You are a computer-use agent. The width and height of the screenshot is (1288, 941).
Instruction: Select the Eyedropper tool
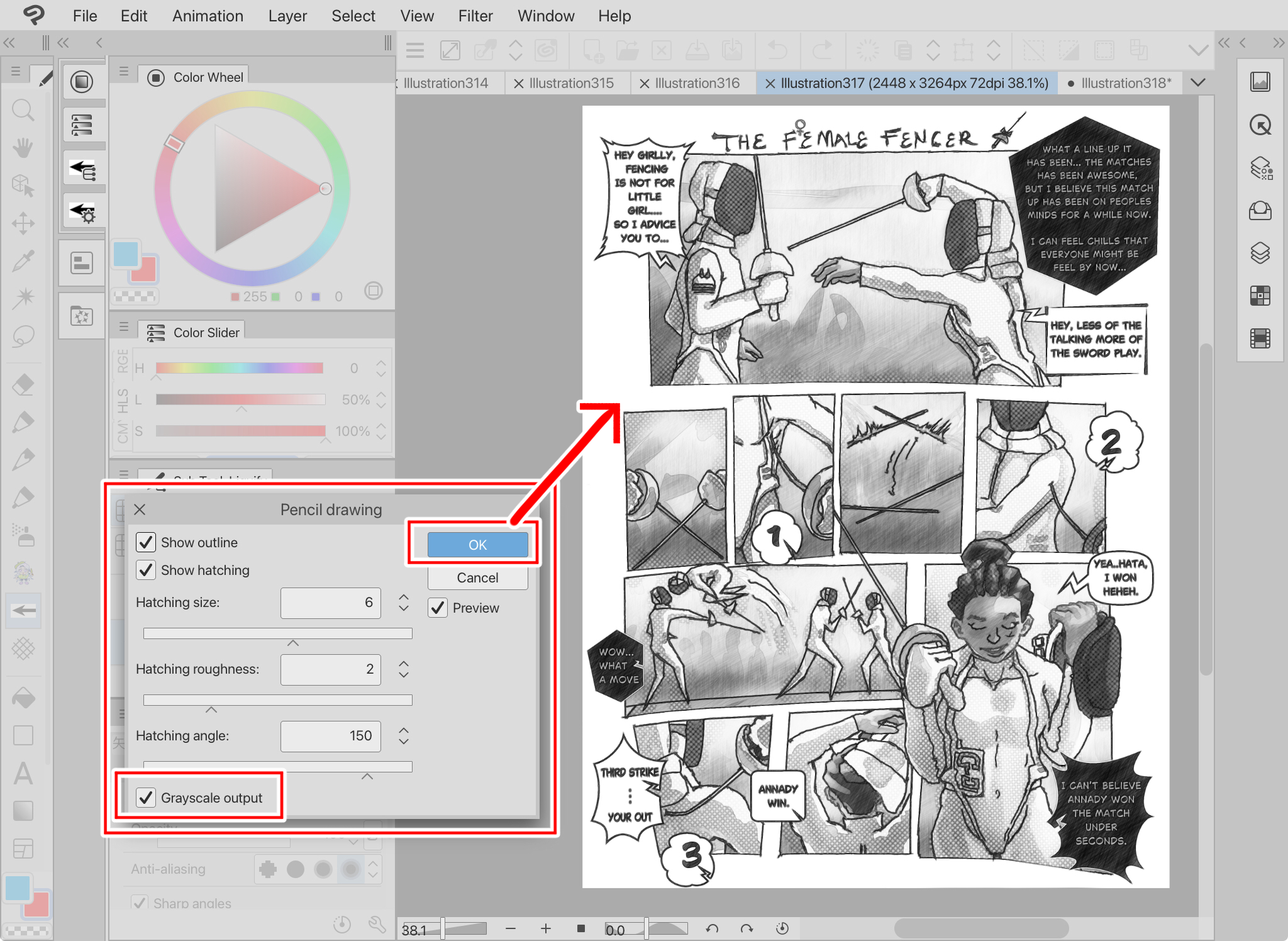click(23, 260)
